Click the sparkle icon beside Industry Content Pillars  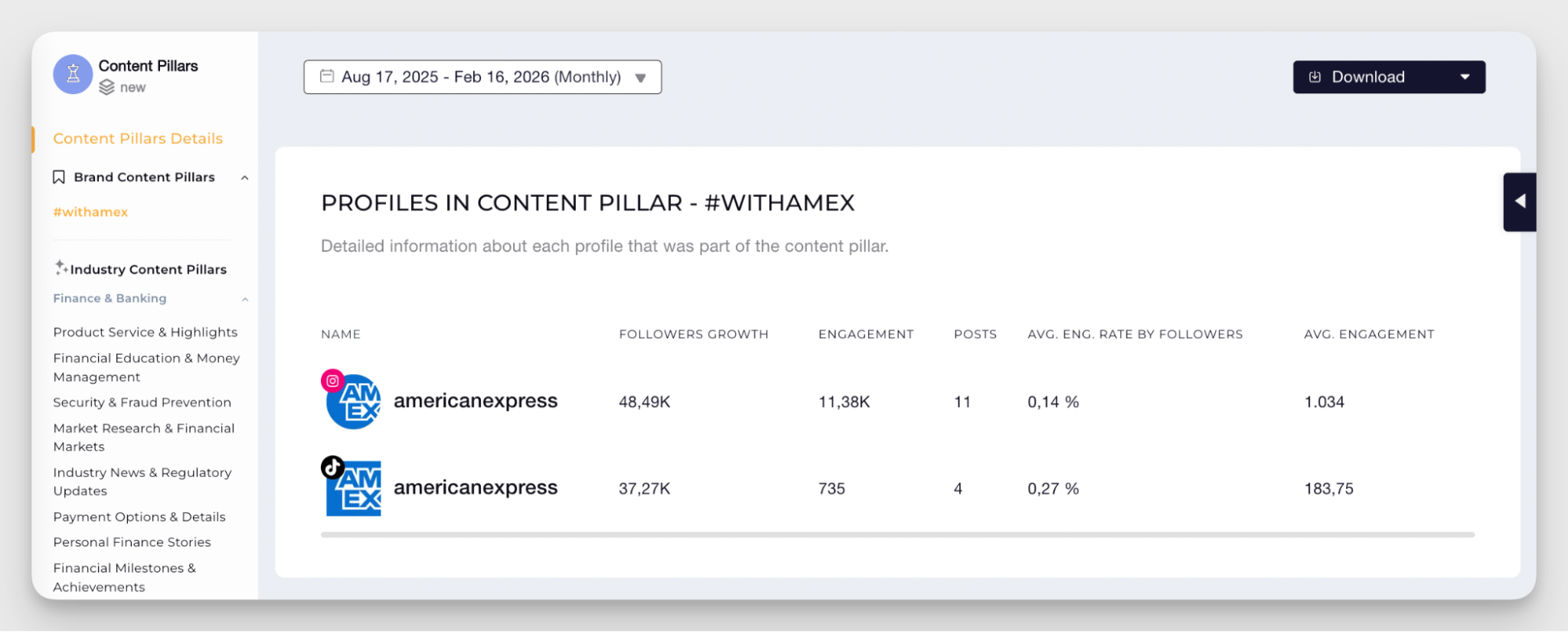point(60,267)
